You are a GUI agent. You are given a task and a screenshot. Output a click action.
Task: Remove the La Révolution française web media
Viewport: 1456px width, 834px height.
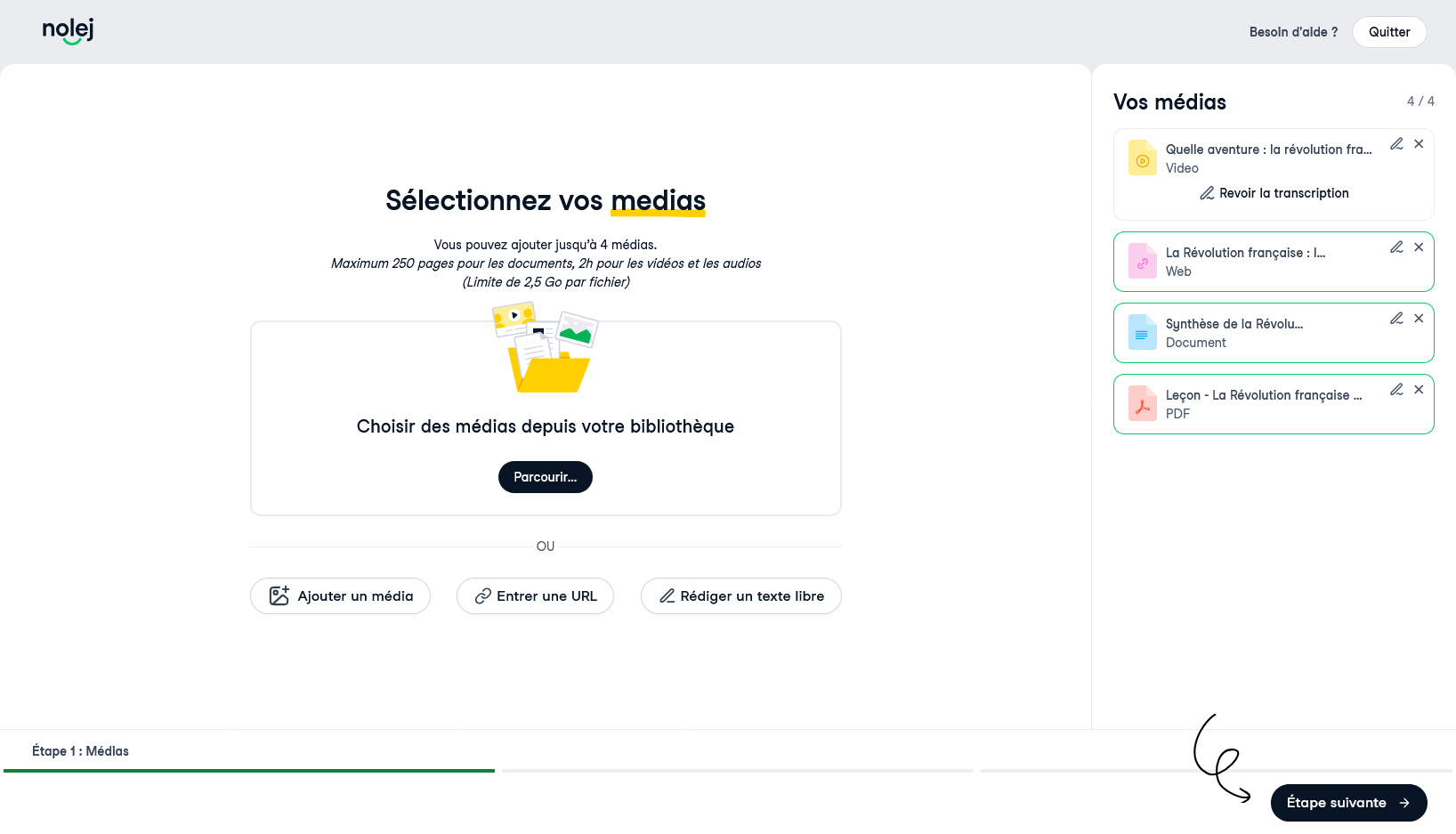(x=1419, y=247)
